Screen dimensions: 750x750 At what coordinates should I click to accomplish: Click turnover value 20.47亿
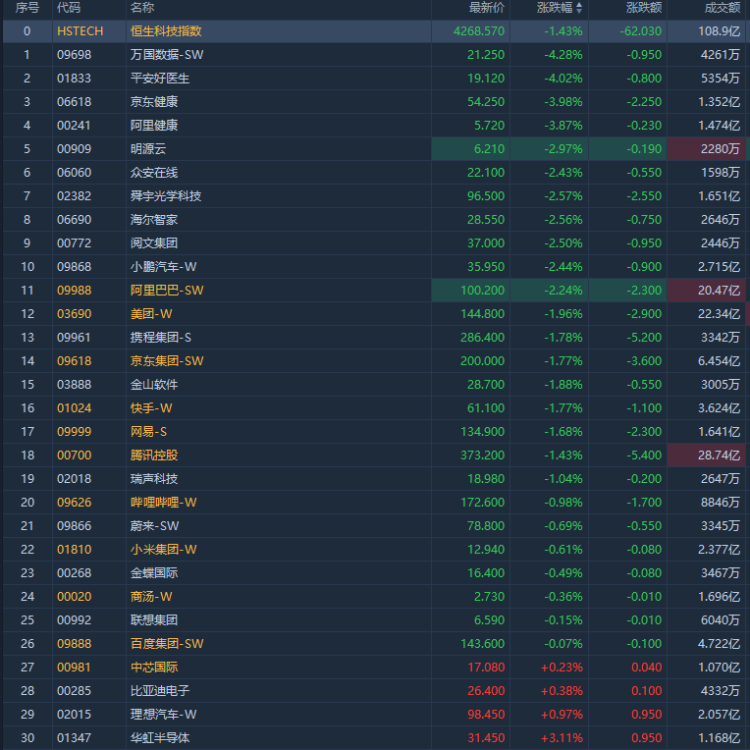[719, 290]
